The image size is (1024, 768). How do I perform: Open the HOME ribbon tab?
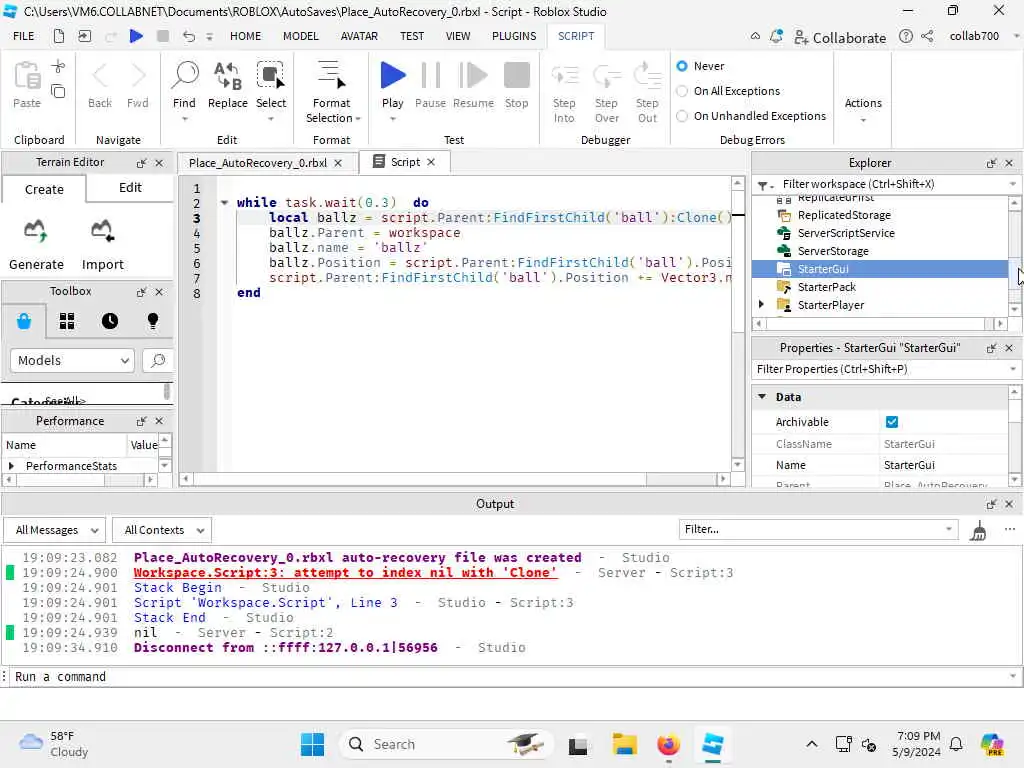245,36
